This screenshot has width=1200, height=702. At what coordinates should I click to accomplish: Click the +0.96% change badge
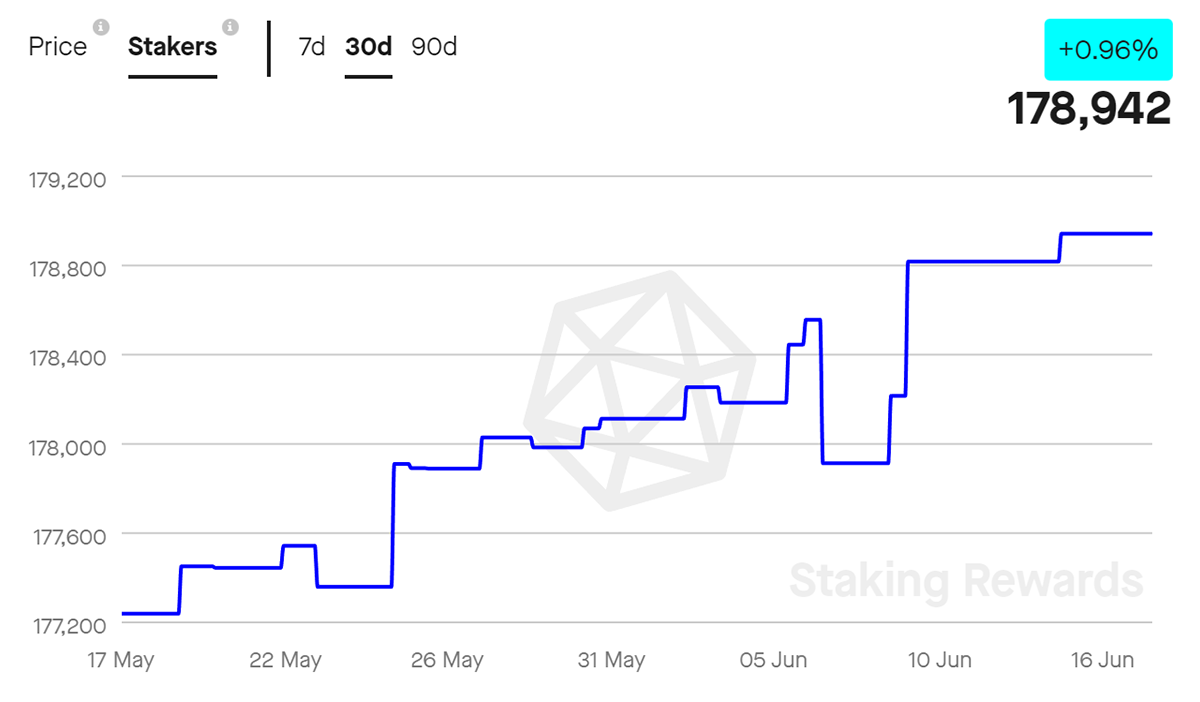pyautogui.click(x=1108, y=49)
